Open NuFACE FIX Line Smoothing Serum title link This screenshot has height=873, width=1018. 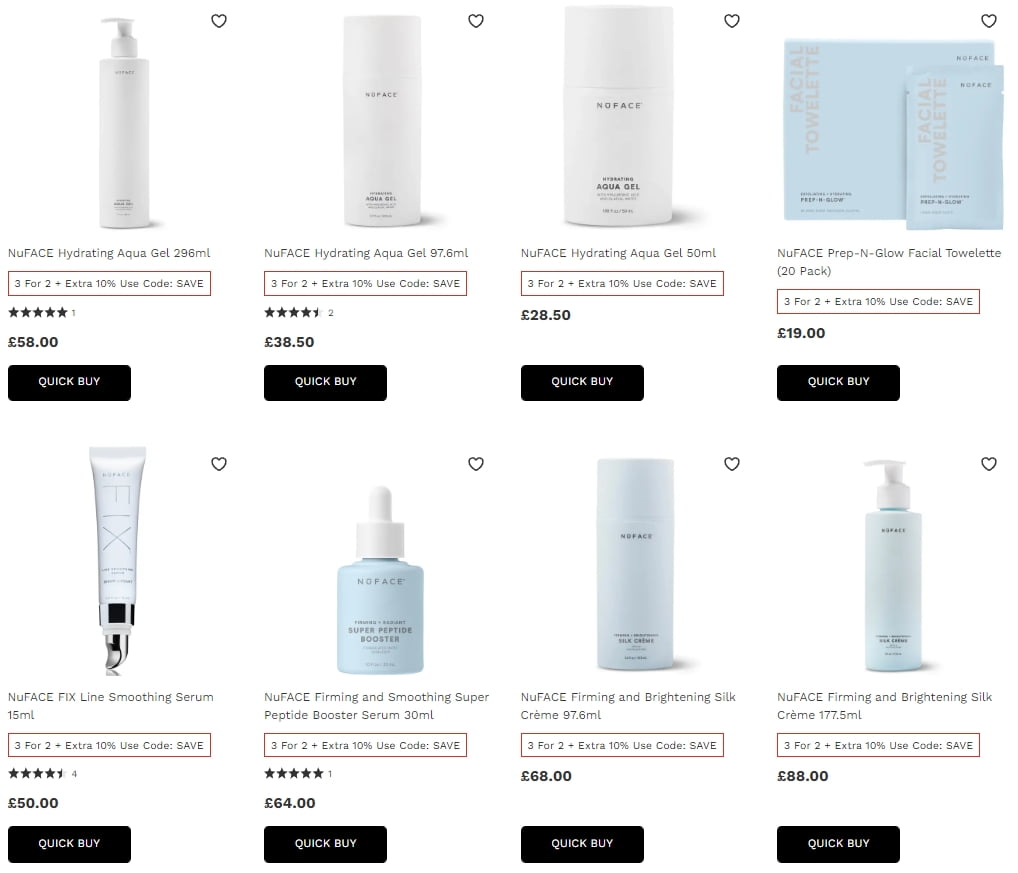[x=110, y=706]
